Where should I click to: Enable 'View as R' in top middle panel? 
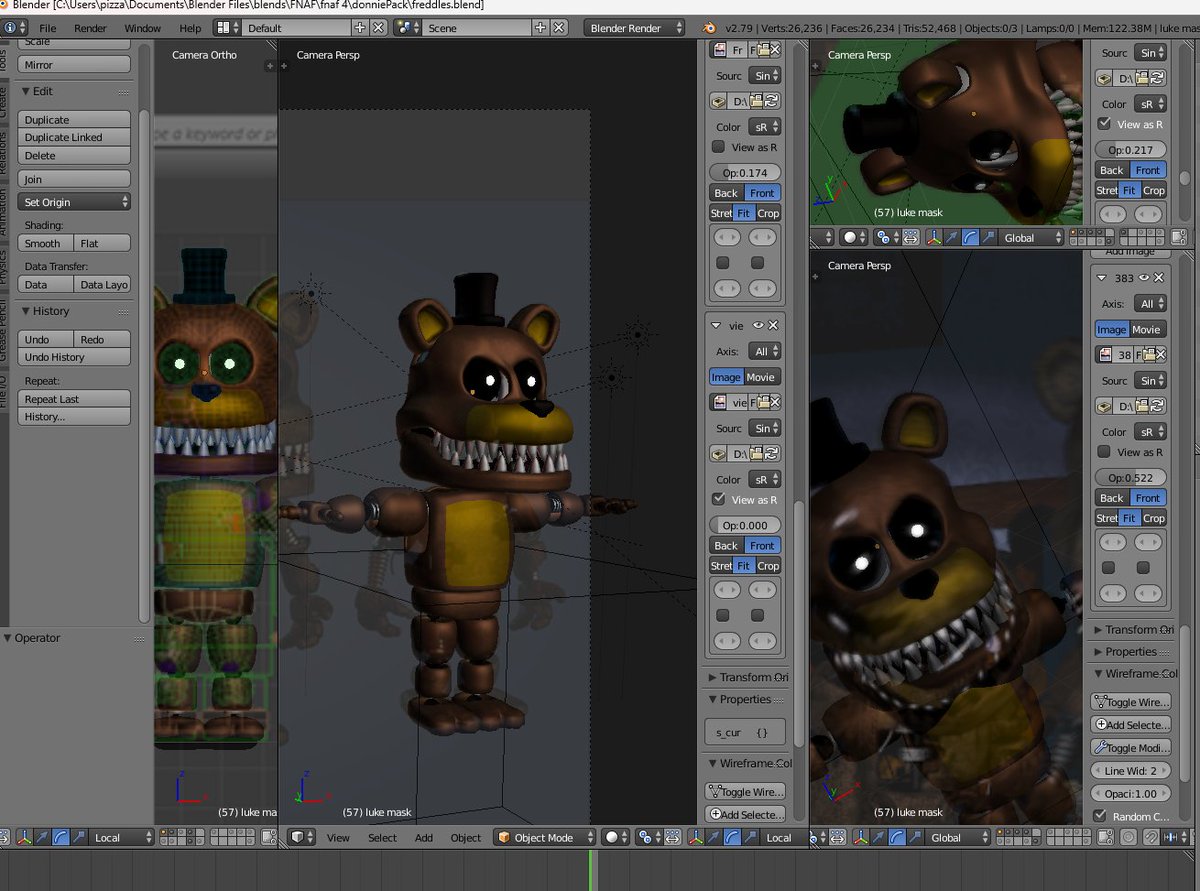click(x=718, y=147)
